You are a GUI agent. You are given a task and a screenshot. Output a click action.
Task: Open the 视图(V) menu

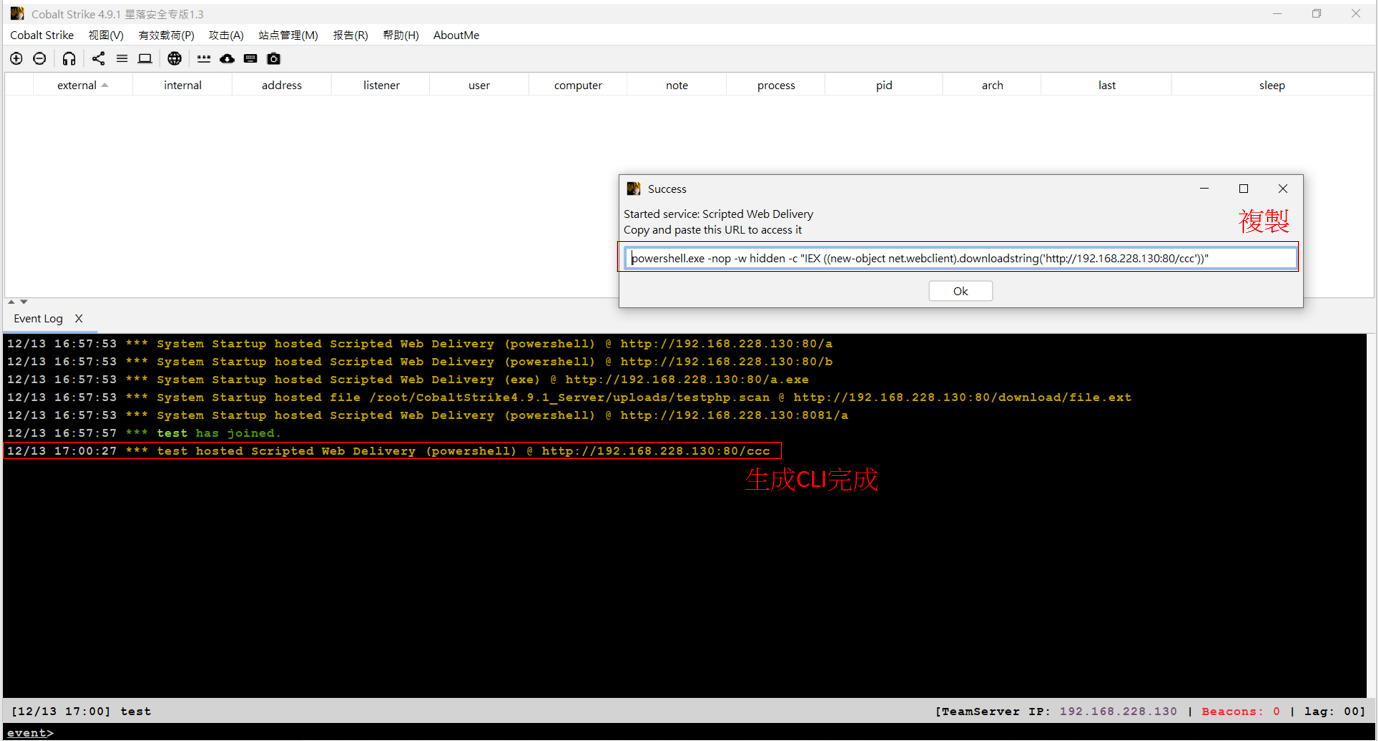pos(106,35)
